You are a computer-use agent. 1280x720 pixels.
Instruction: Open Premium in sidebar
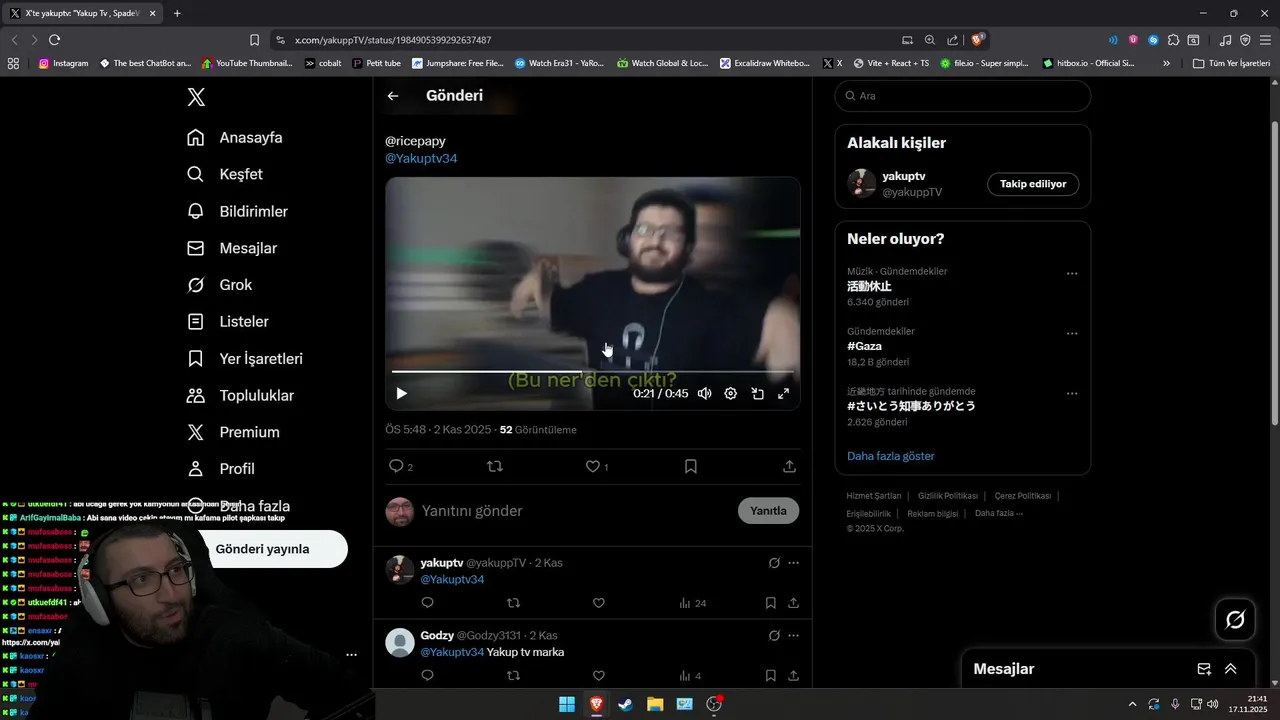[x=233, y=432]
